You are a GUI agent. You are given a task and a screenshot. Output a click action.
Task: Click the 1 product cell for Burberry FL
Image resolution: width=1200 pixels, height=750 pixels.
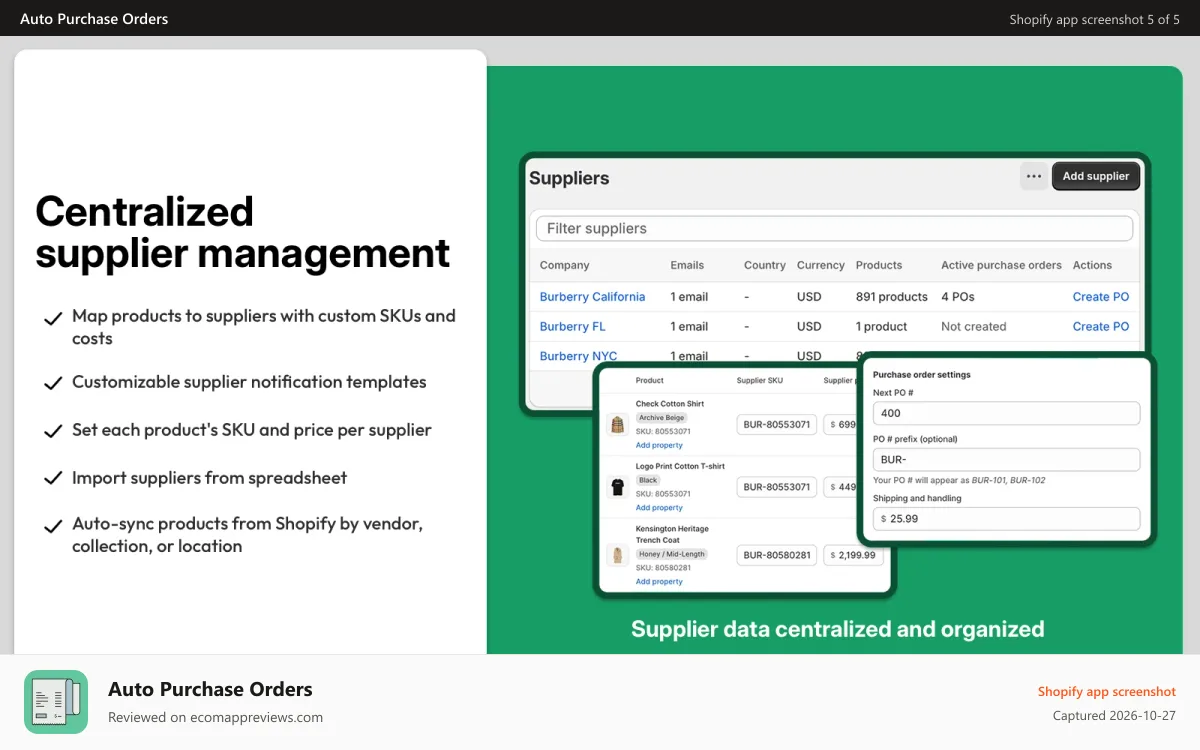[x=882, y=326]
